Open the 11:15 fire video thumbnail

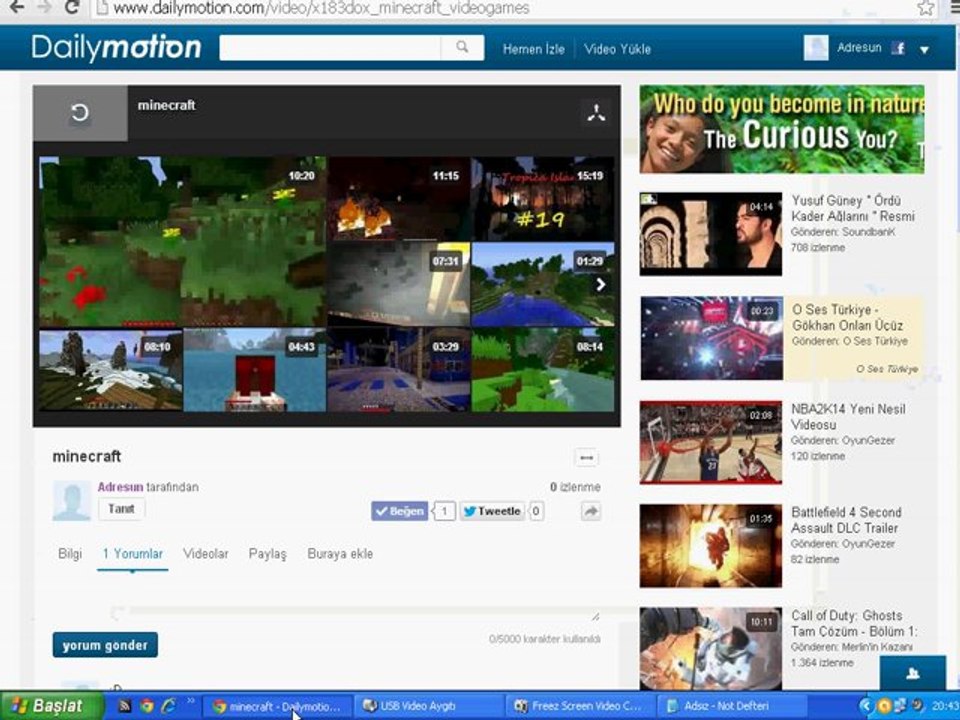(x=399, y=198)
